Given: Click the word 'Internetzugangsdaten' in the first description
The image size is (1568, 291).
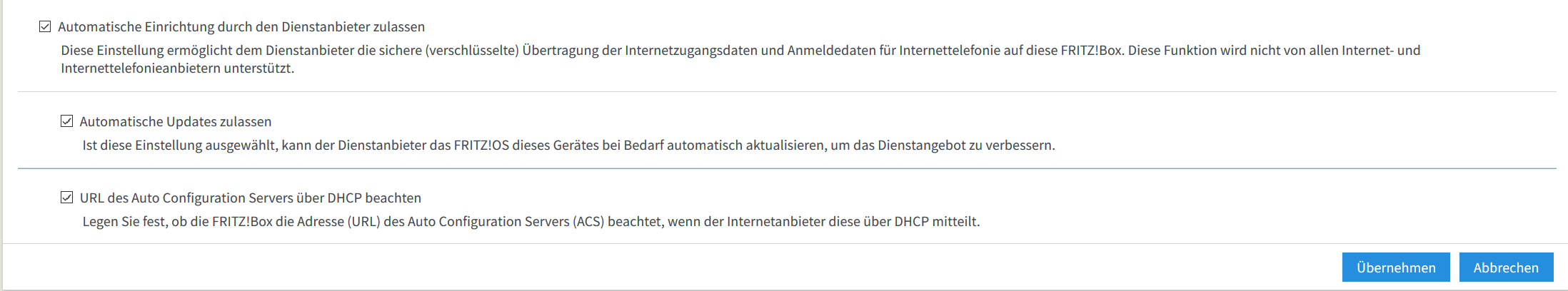Looking at the screenshot, I should [683, 51].
